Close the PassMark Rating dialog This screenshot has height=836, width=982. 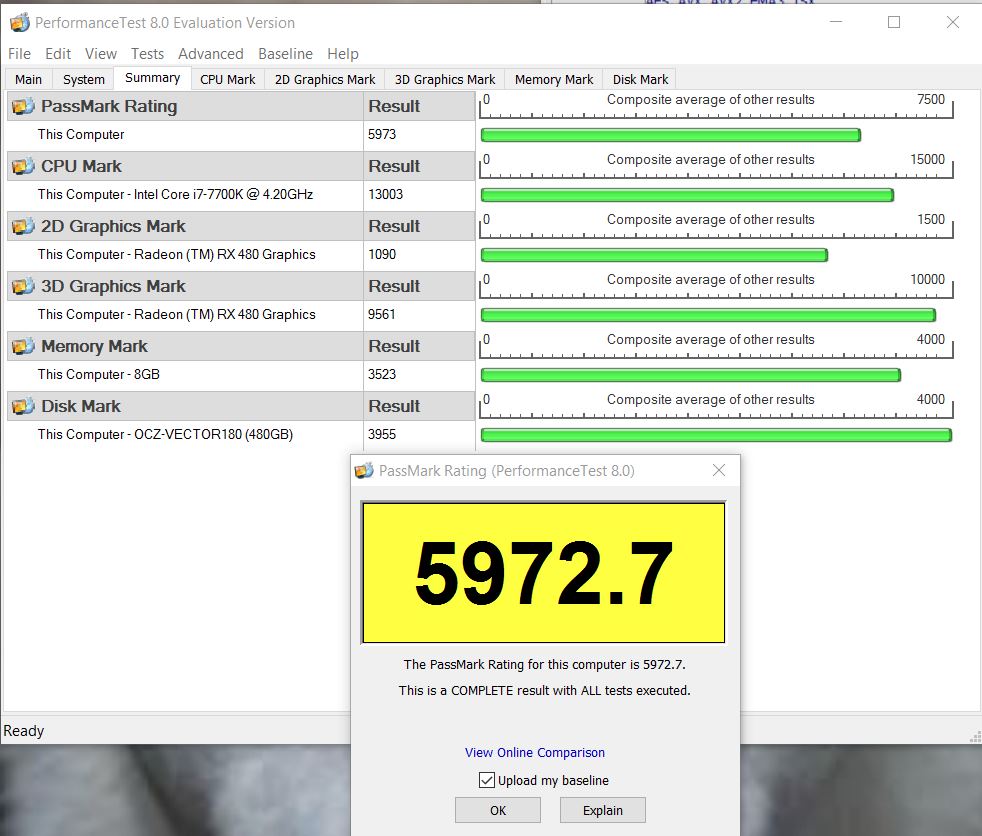tap(718, 471)
